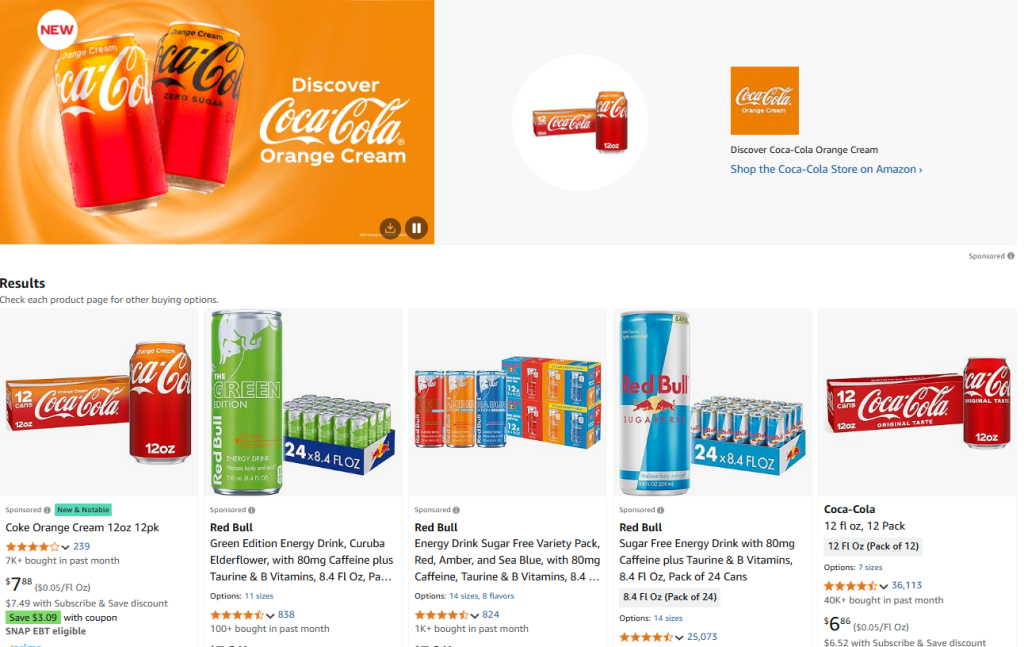Expand rating popover for Coca-Cola 12 Pack
This screenshot has width=1024, height=647.
[x=884, y=586]
